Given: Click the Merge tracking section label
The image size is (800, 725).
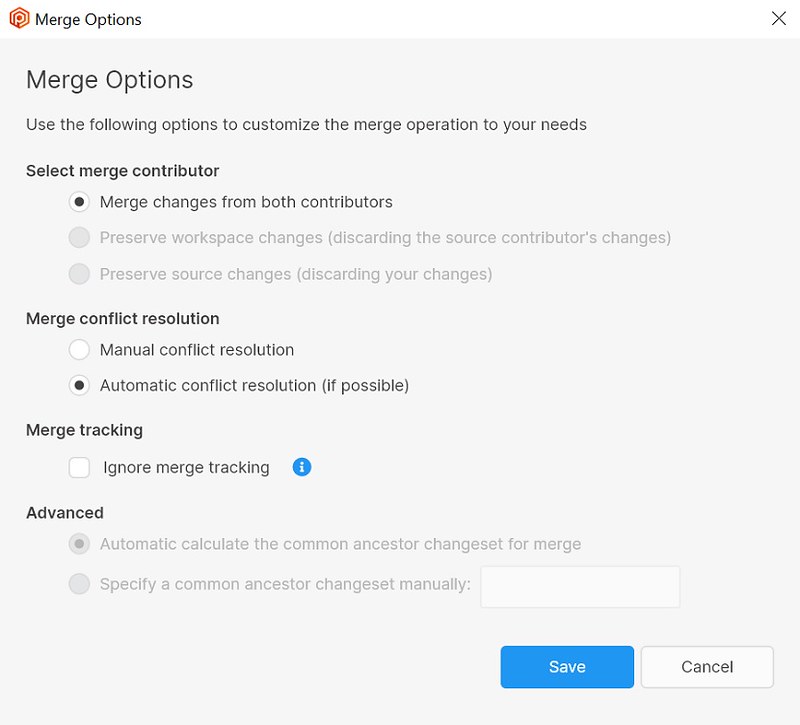Looking at the screenshot, I should (84, 430).
